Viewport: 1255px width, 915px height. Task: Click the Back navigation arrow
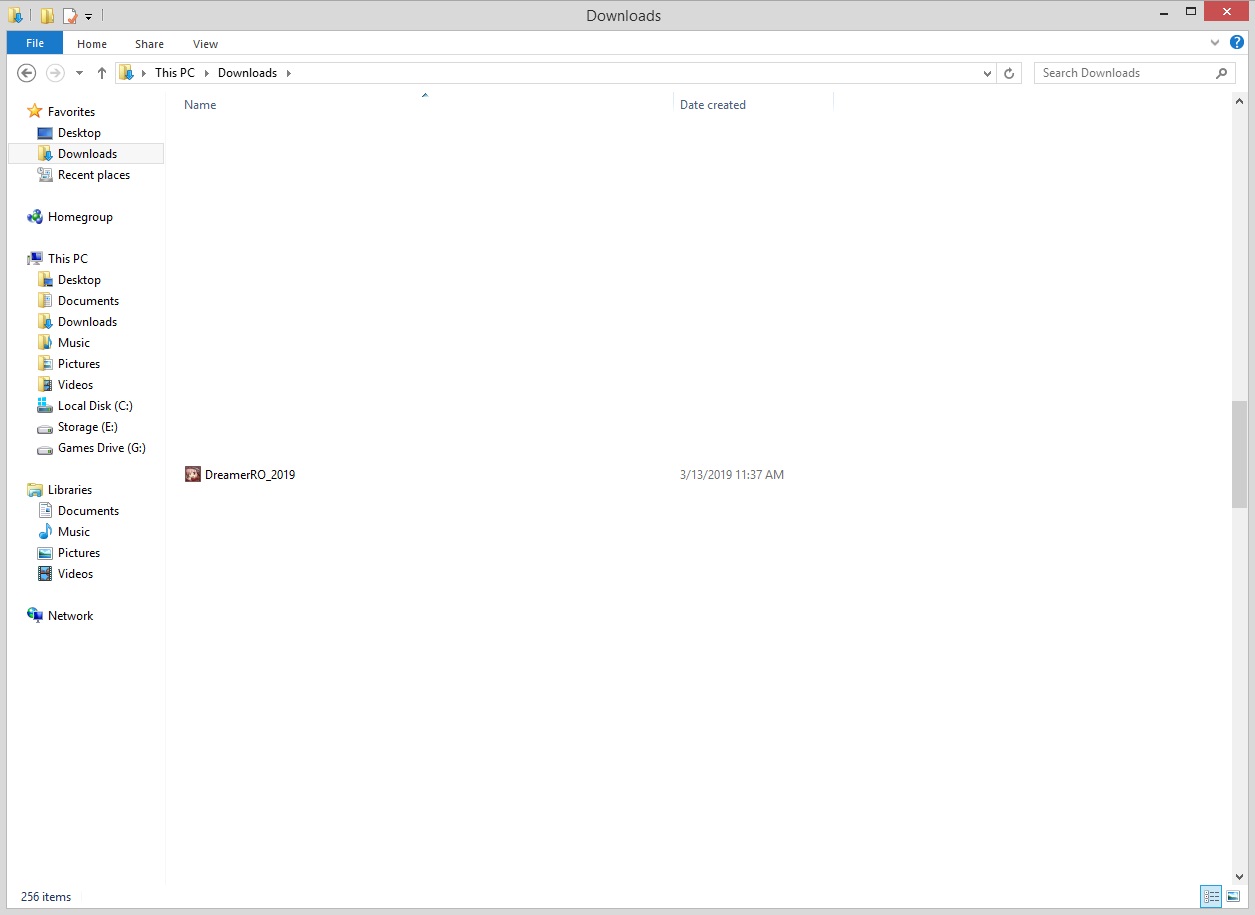coord(27,73)
